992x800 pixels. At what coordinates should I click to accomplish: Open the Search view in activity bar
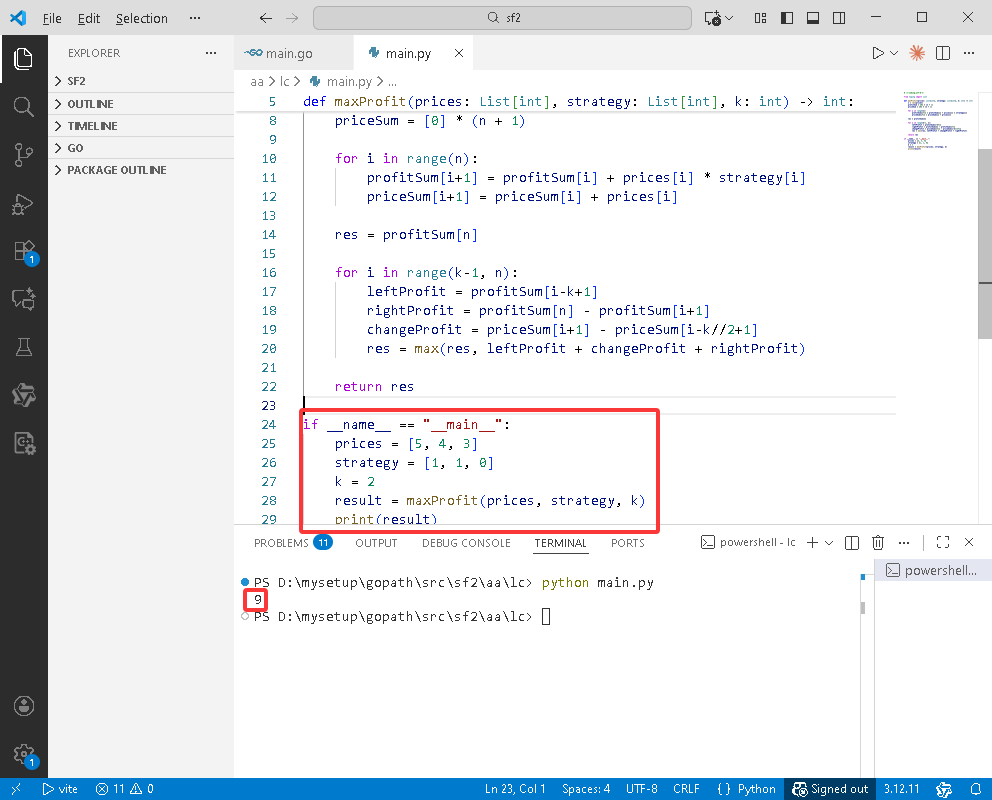23,106
